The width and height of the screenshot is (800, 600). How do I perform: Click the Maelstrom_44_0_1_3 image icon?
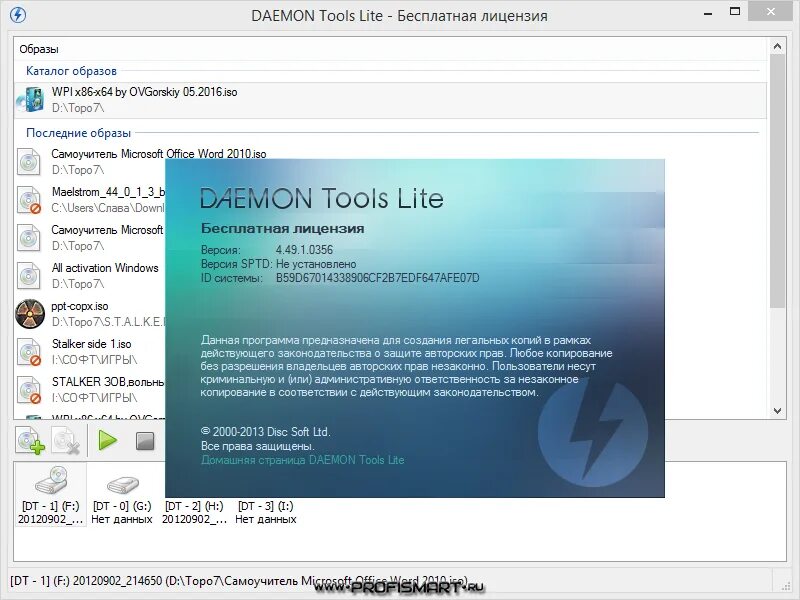pos(29,199)
